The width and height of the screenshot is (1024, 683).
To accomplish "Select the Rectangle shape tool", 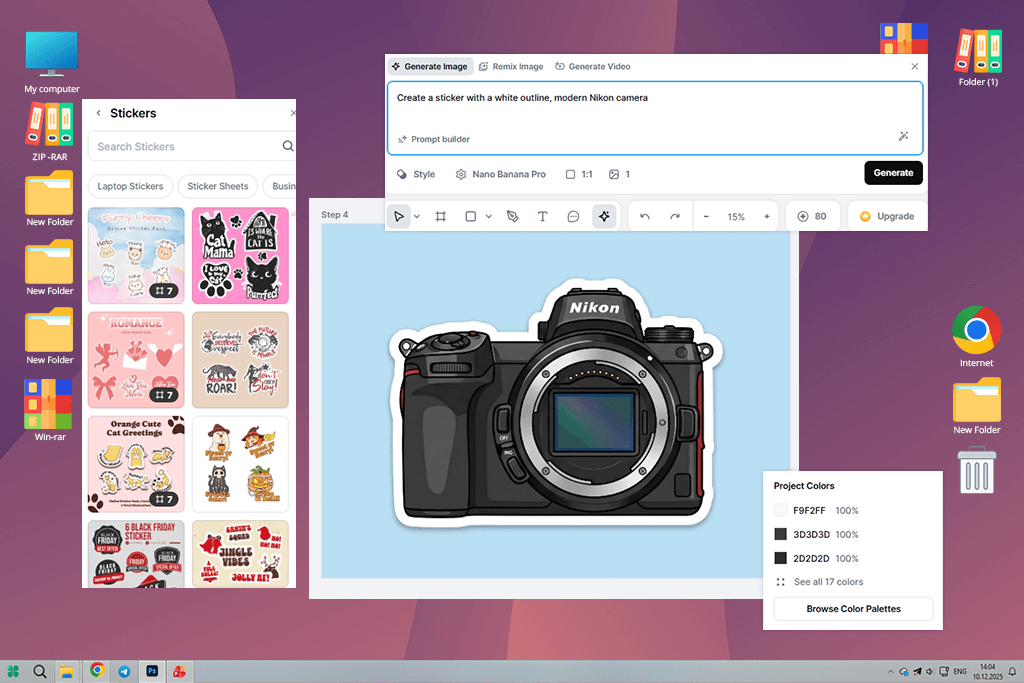I will 470,216.
